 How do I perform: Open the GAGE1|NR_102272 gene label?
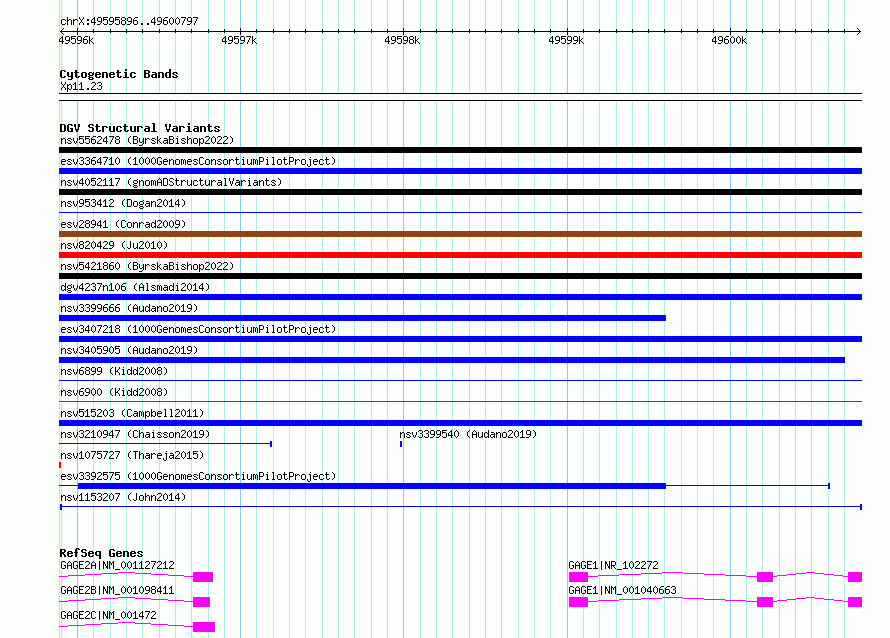click(x=614, y=565)
